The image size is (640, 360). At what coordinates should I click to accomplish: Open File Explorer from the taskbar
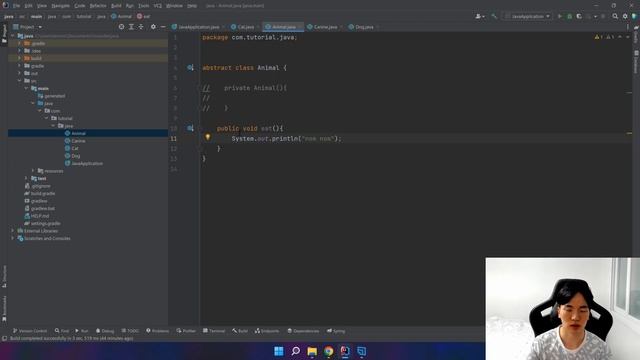point(312,351)
